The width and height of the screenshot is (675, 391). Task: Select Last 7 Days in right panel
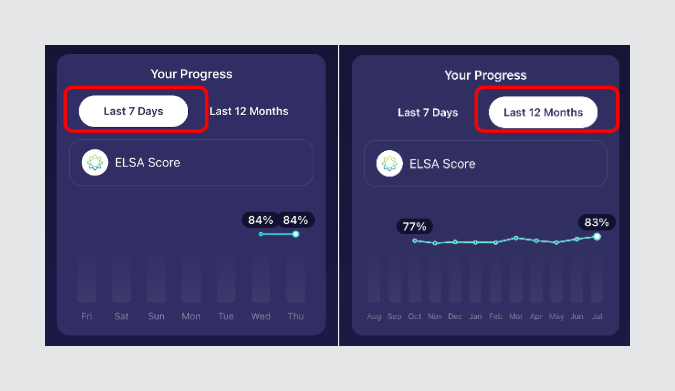click(x=427, y=112)
